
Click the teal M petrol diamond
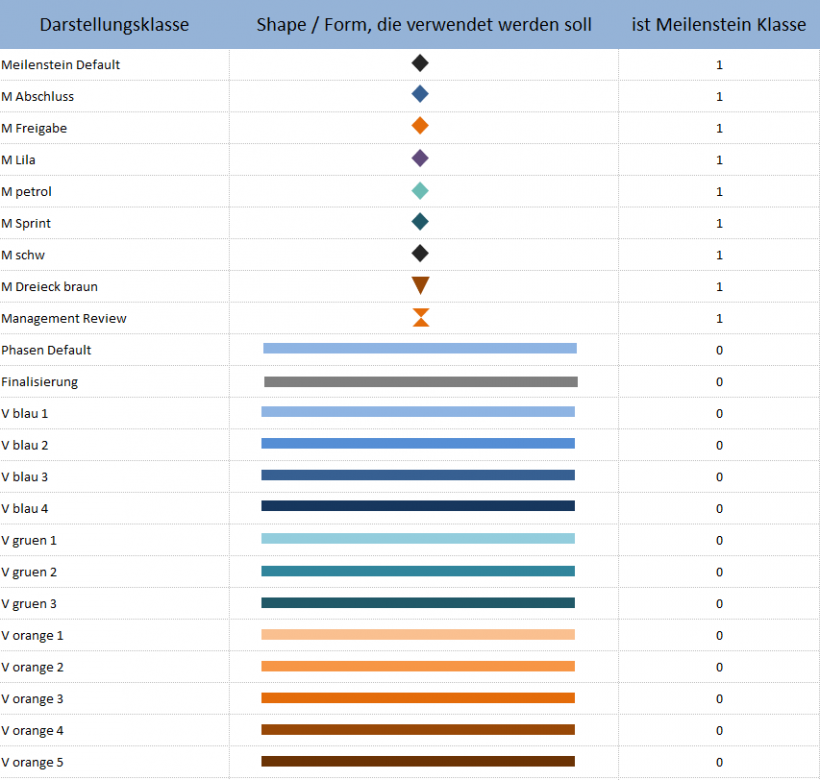tap(420, 190)
